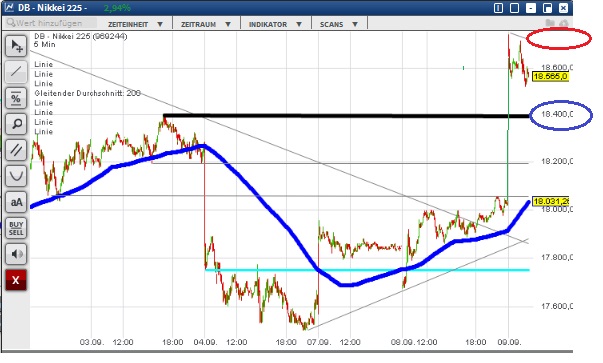
Task: Click the 08.09. date axis label
Action: pos(403,342)
